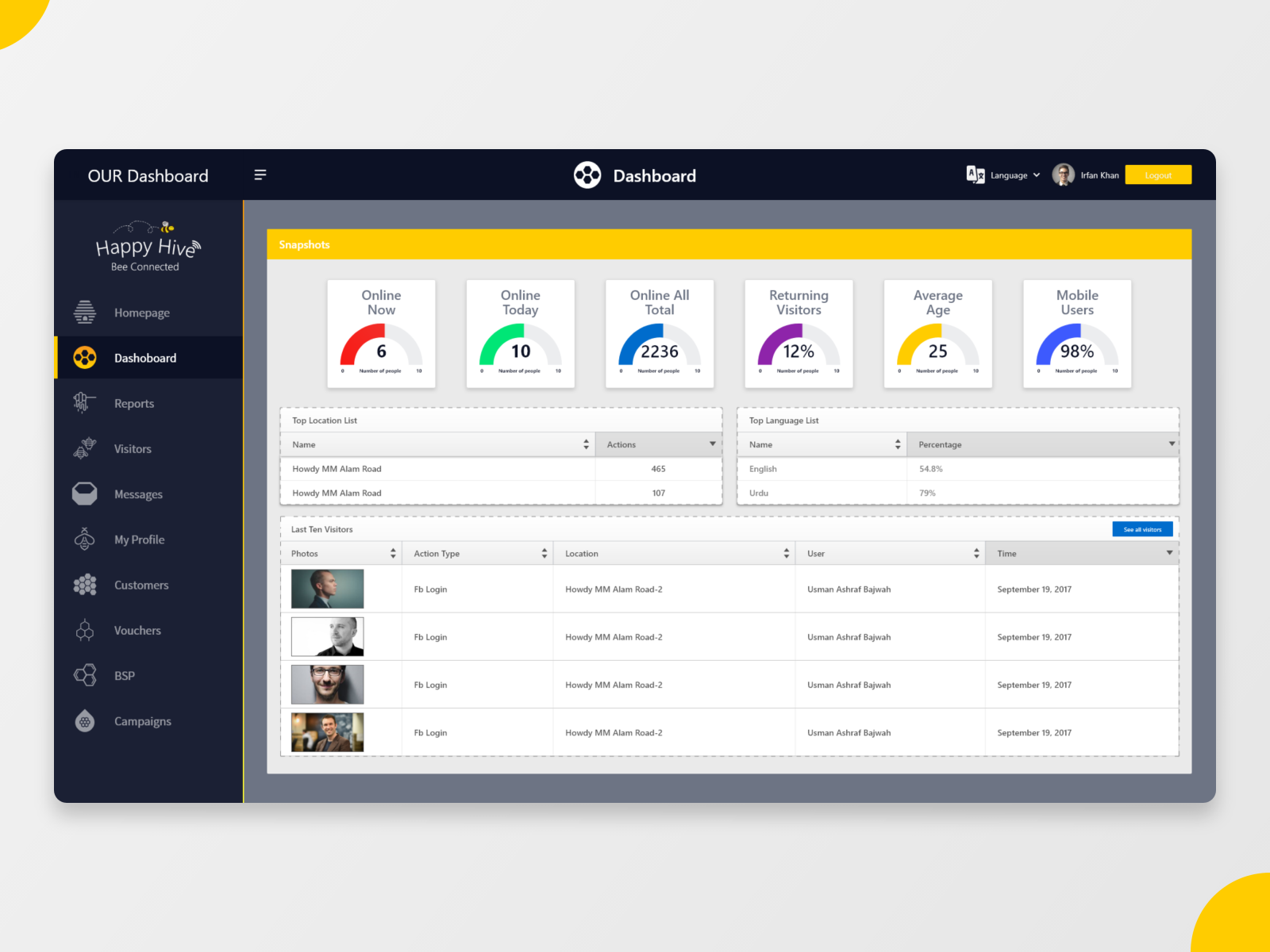
Task: Click the Logout button
Action: pyautogui.click(x=1158, y=175)
